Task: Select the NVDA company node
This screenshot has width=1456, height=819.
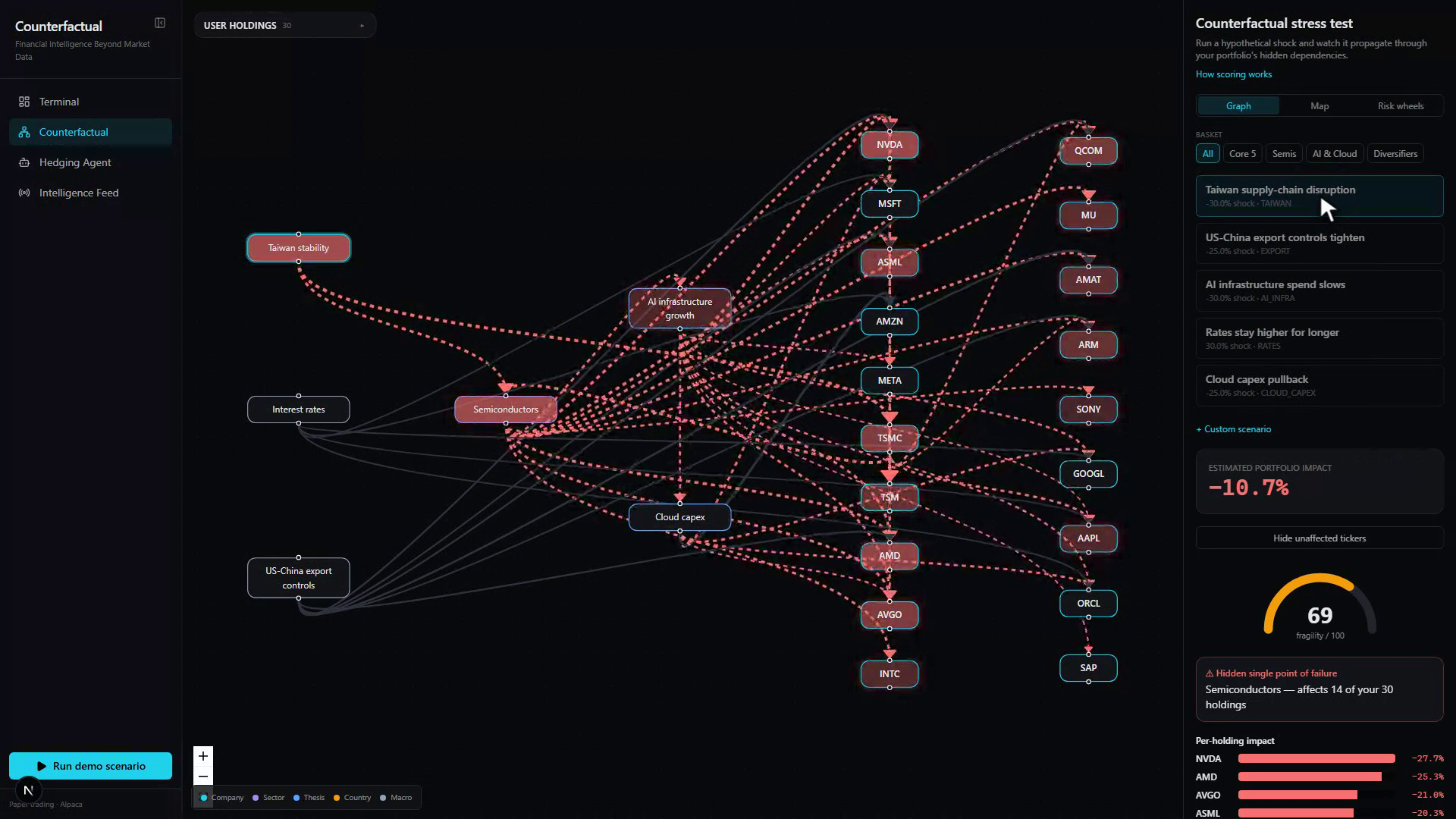Action: pos(890,145)
